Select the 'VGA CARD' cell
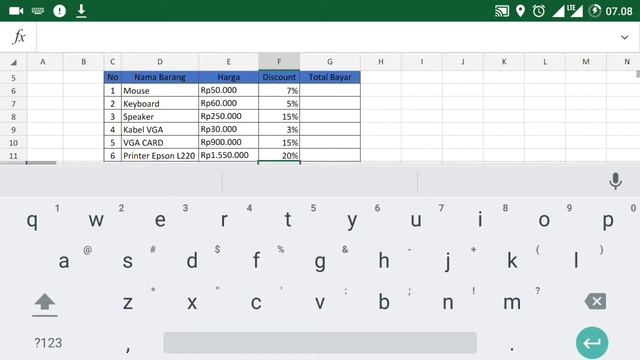The height and width of the screenshot is (360, 640). click(160, 142)
